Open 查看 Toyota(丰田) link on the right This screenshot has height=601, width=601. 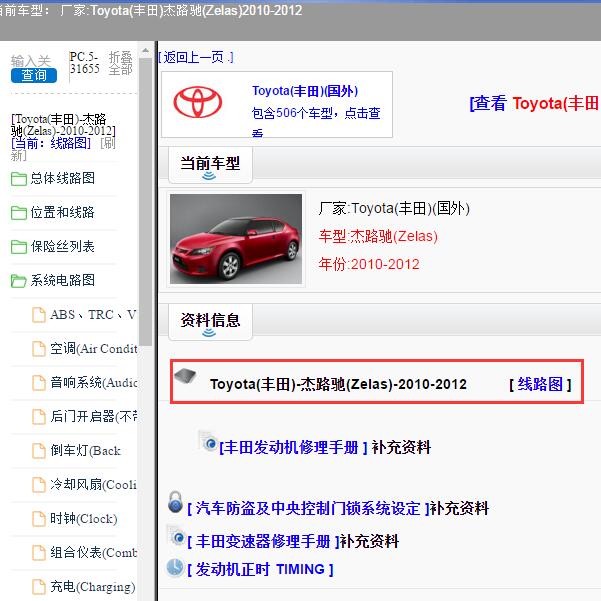535,103
